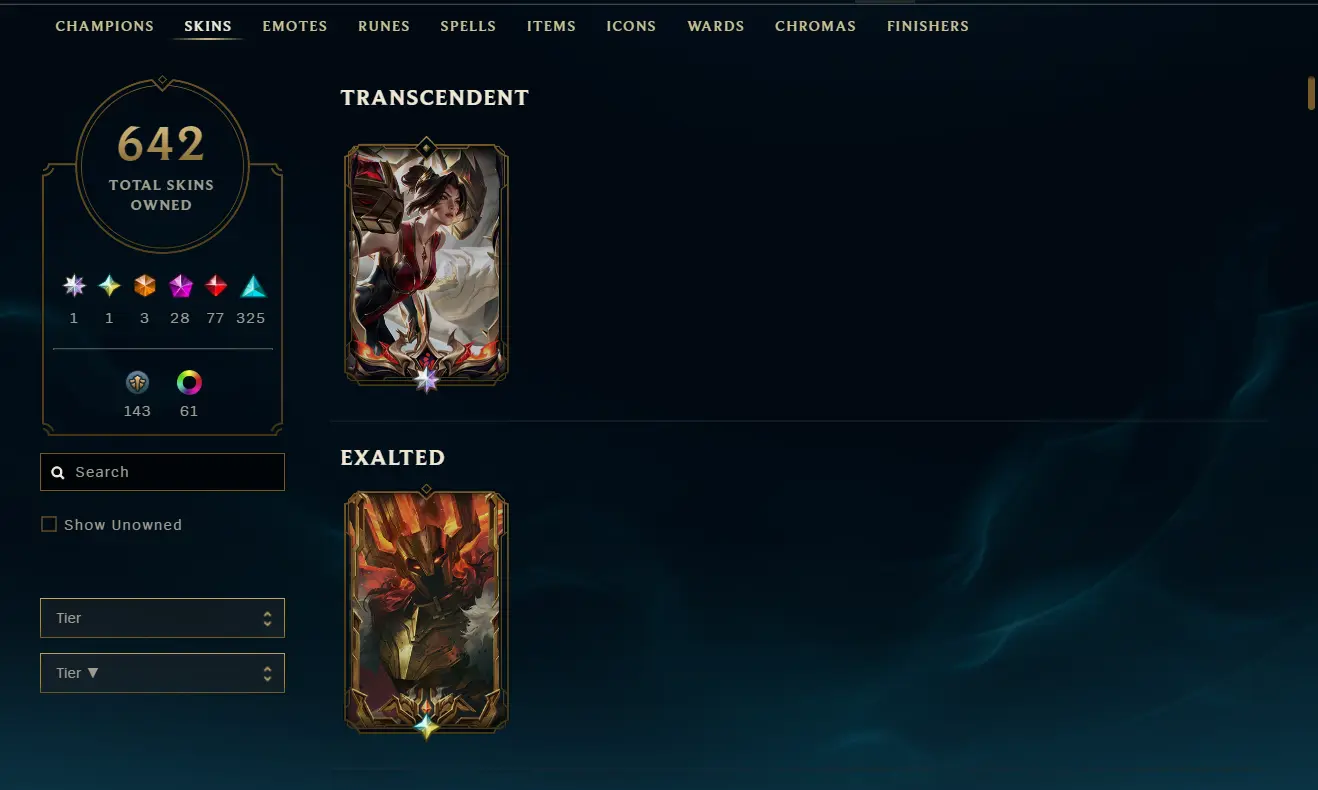Open the Finishers tab
1318x790 pixels.
928,26
